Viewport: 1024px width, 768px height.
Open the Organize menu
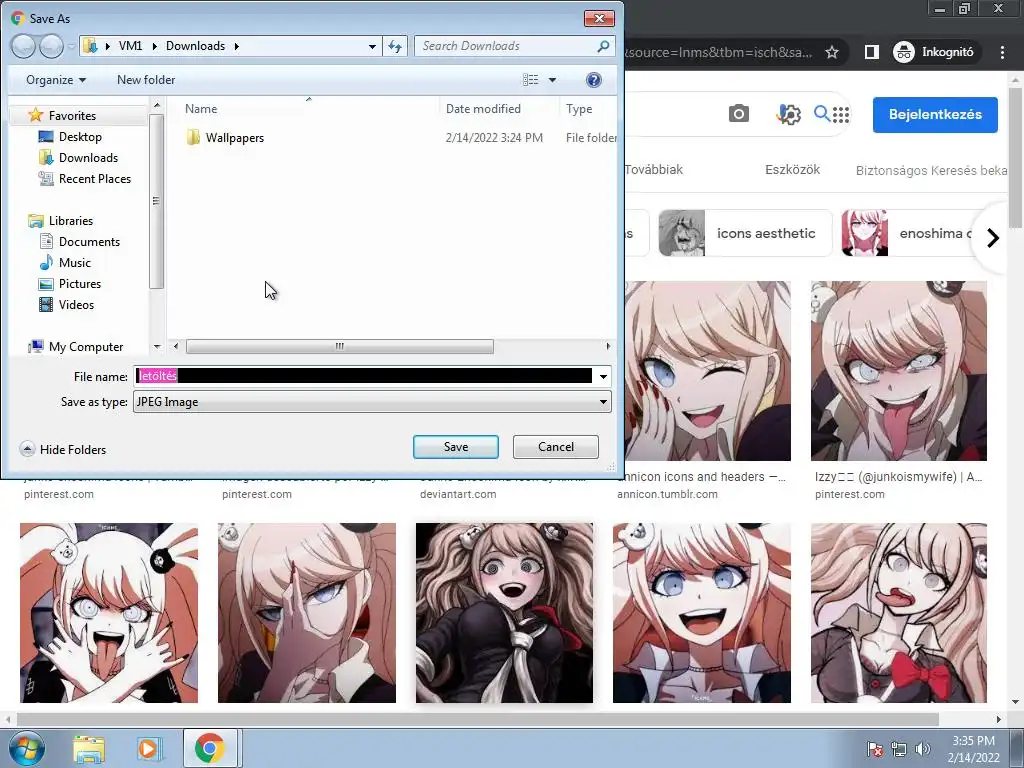56,80
